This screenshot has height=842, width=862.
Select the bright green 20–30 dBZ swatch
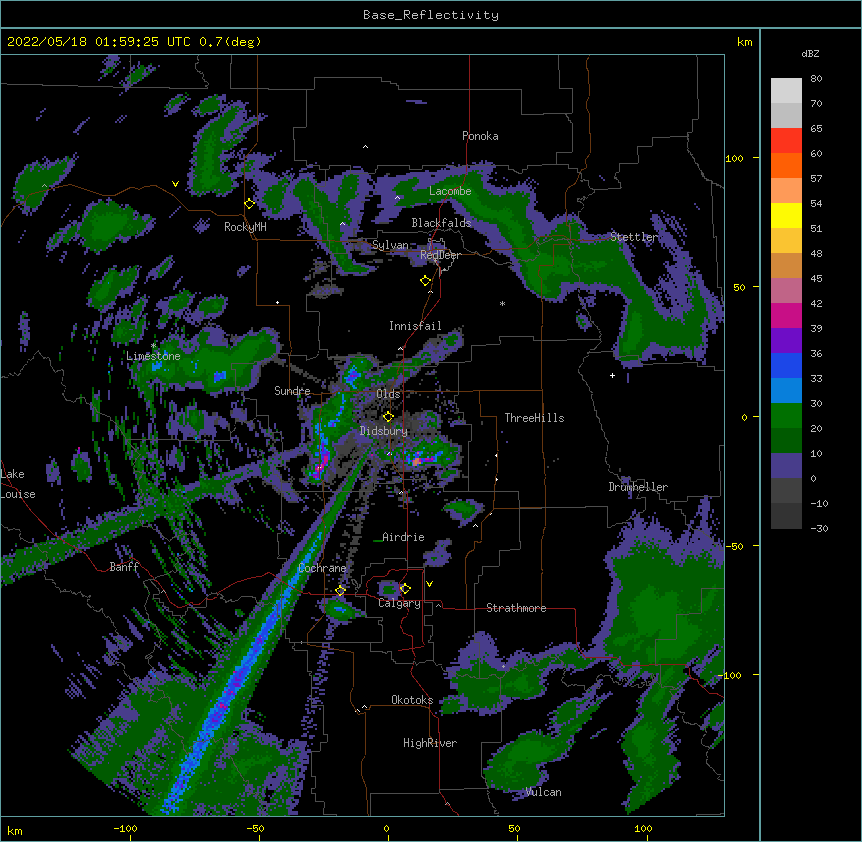coord(786,416)
